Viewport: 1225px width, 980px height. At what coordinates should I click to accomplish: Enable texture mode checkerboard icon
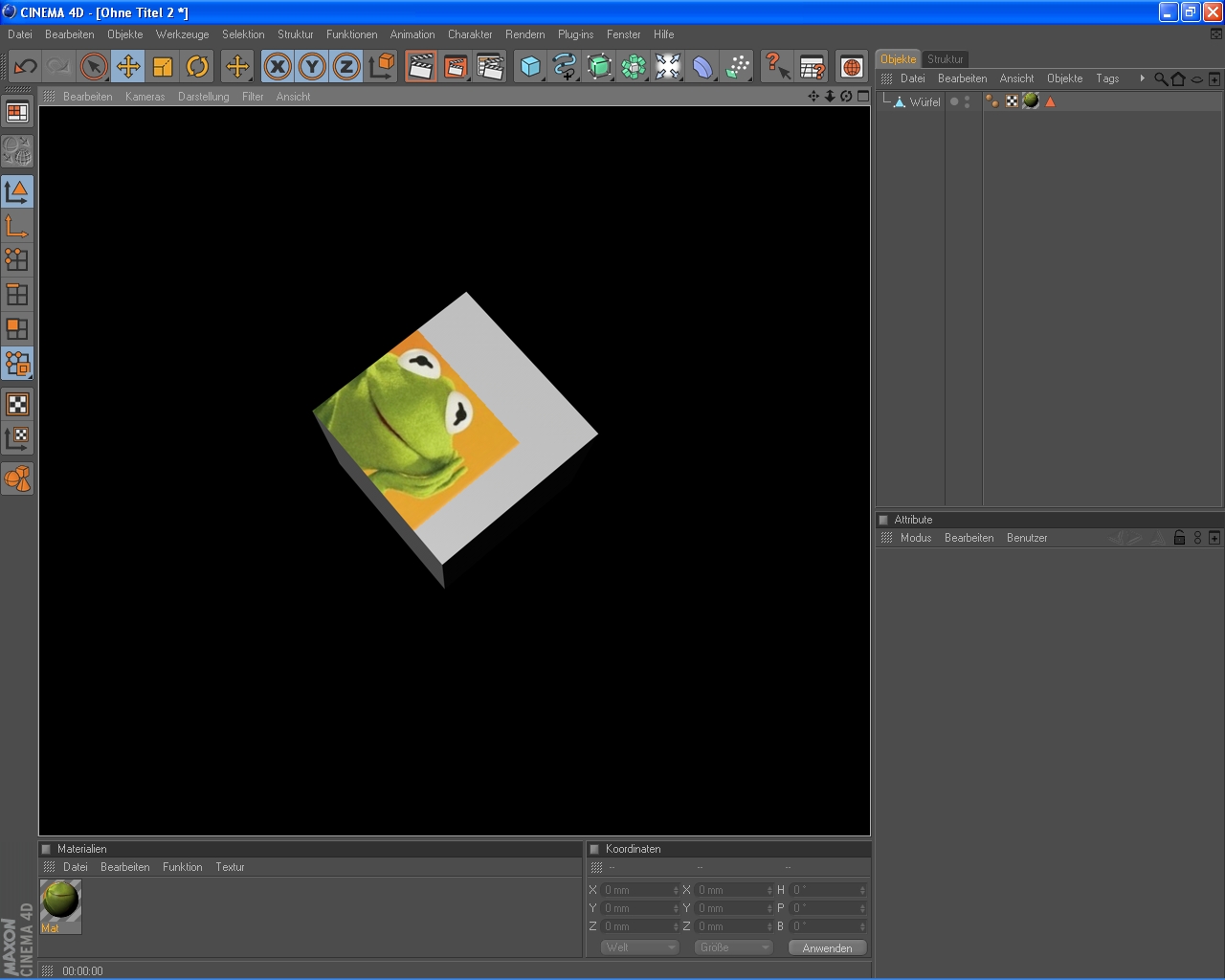coord(17,404)
